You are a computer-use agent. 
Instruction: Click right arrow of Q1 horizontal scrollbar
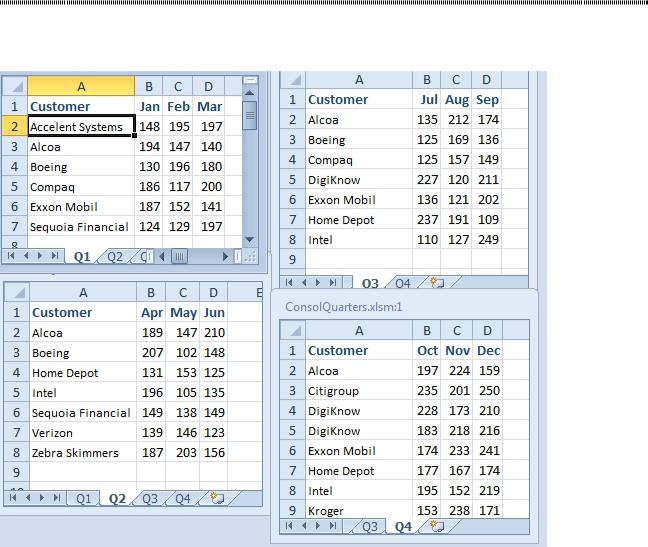point(225,257)
